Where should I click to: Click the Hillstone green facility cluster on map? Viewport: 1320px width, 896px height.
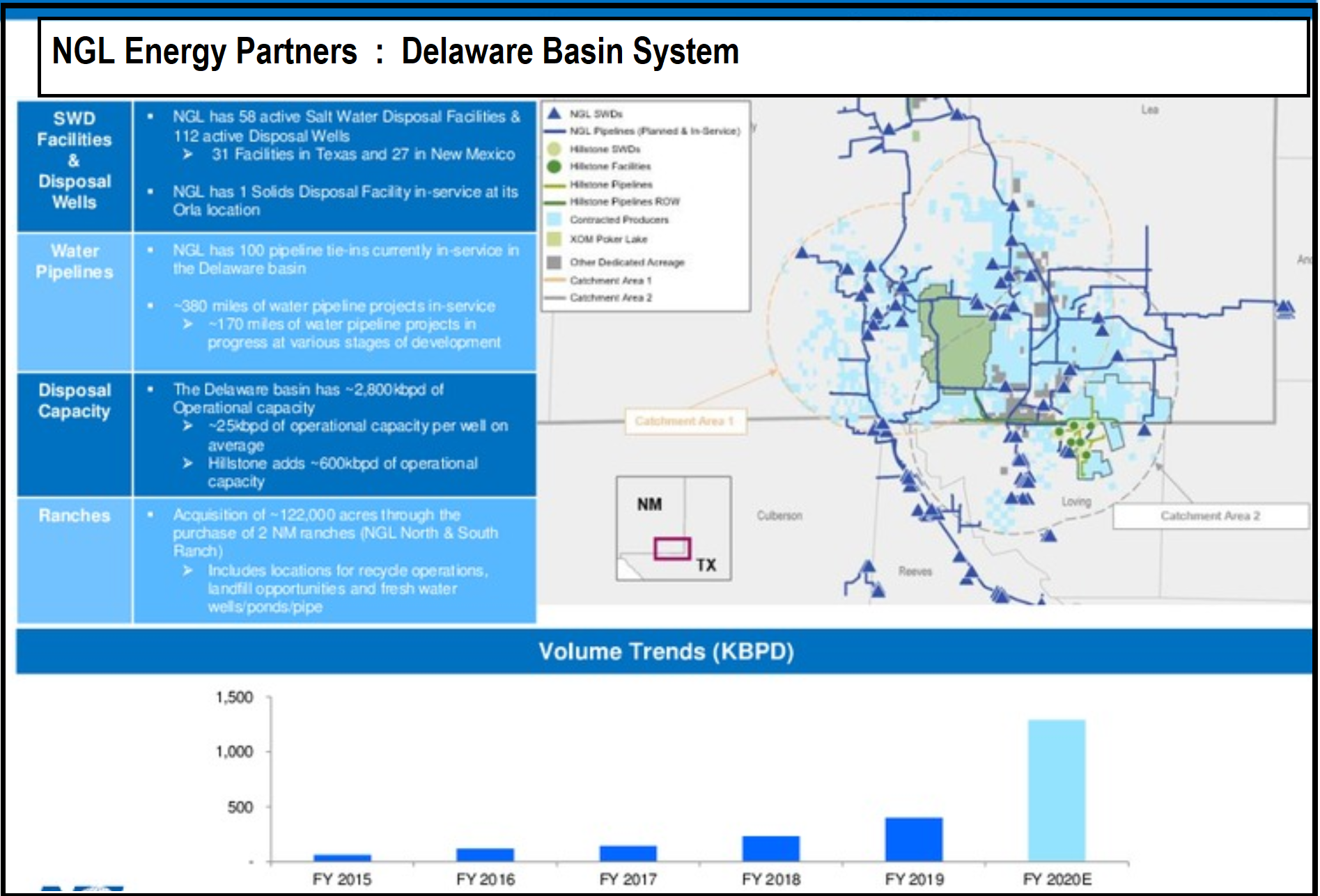pos(1077,440)
